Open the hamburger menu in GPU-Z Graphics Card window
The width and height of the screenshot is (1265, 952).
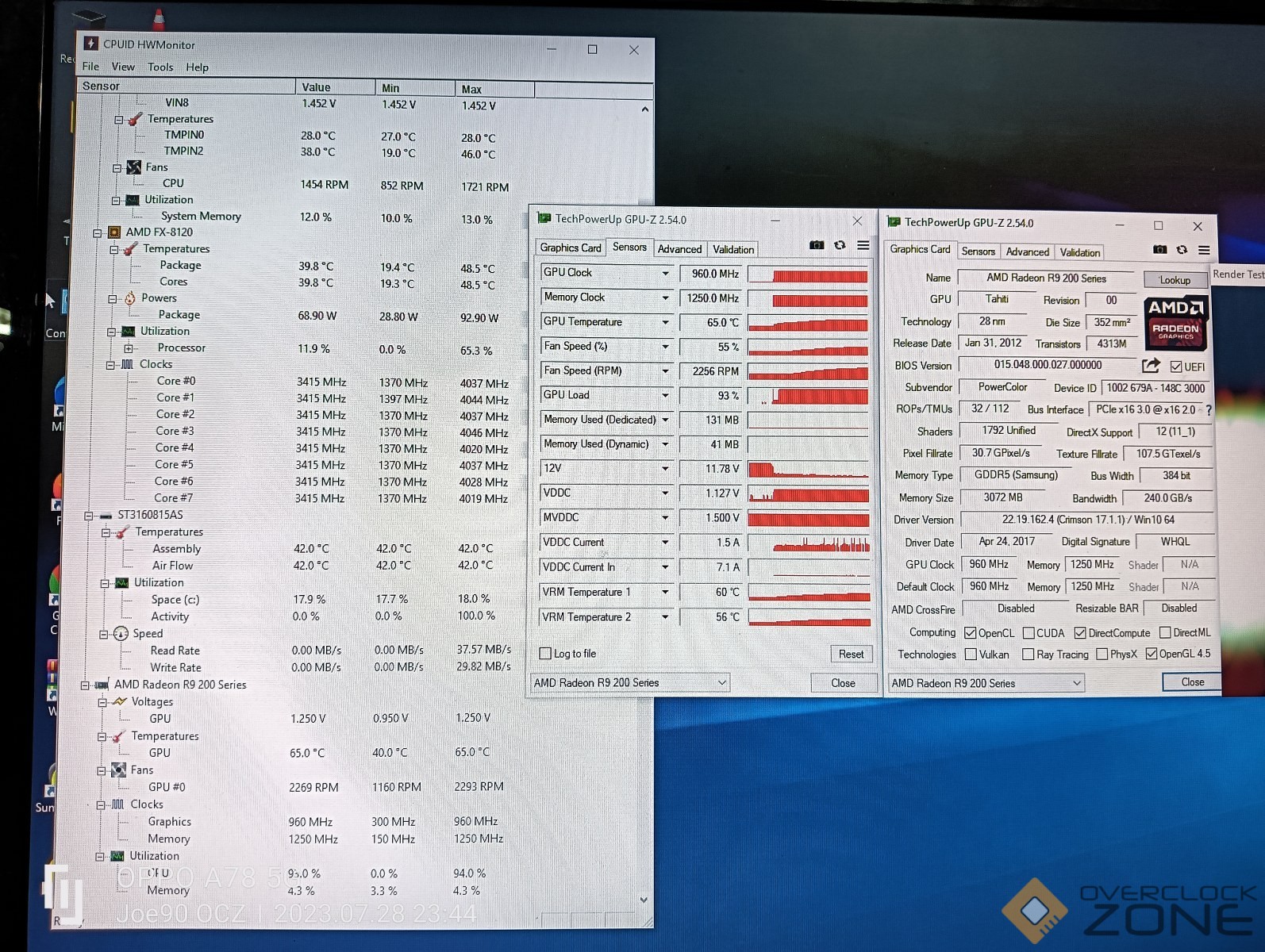(x=1204, y=250)
